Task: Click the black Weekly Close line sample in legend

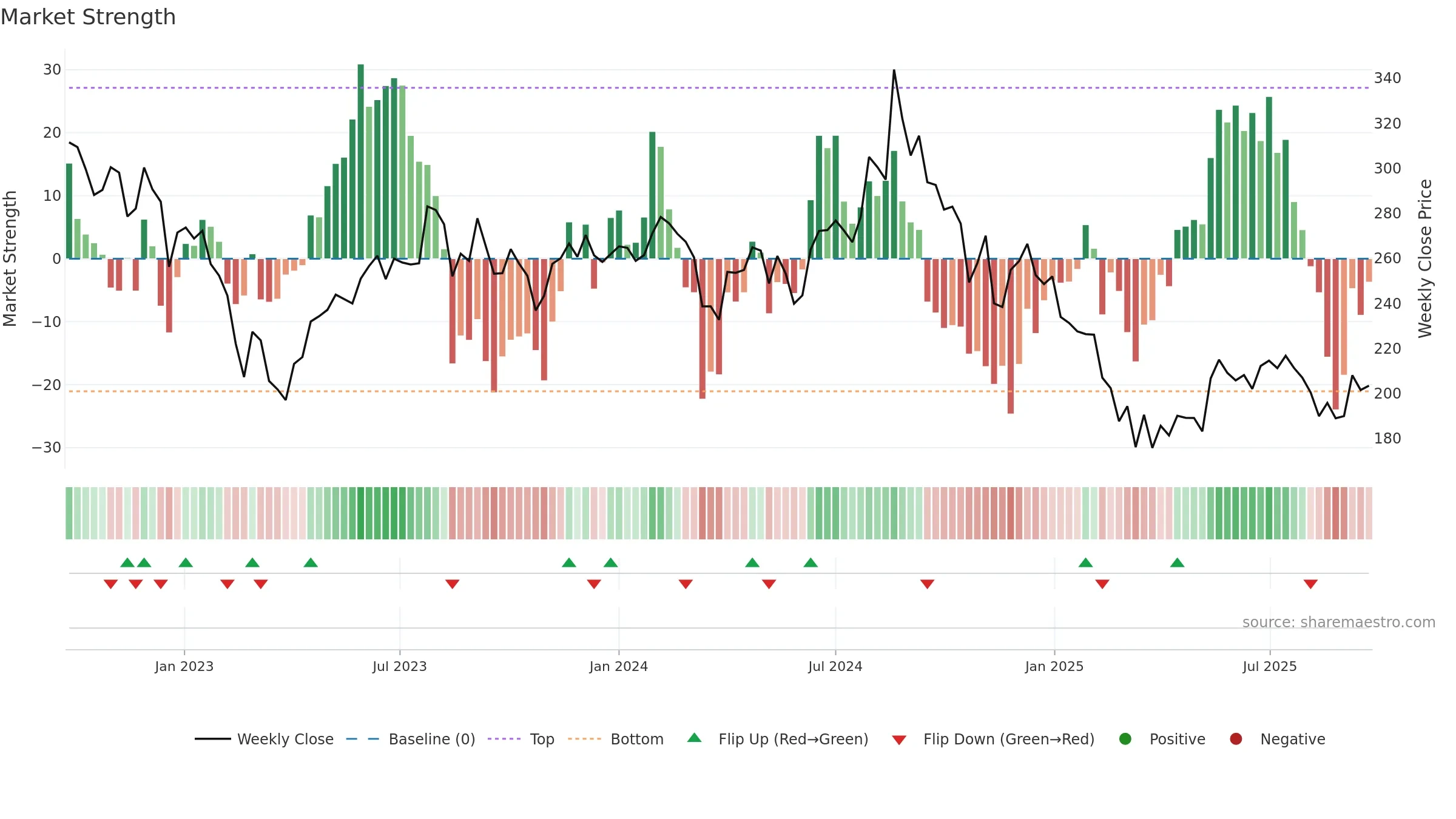Action: point(213,739)
